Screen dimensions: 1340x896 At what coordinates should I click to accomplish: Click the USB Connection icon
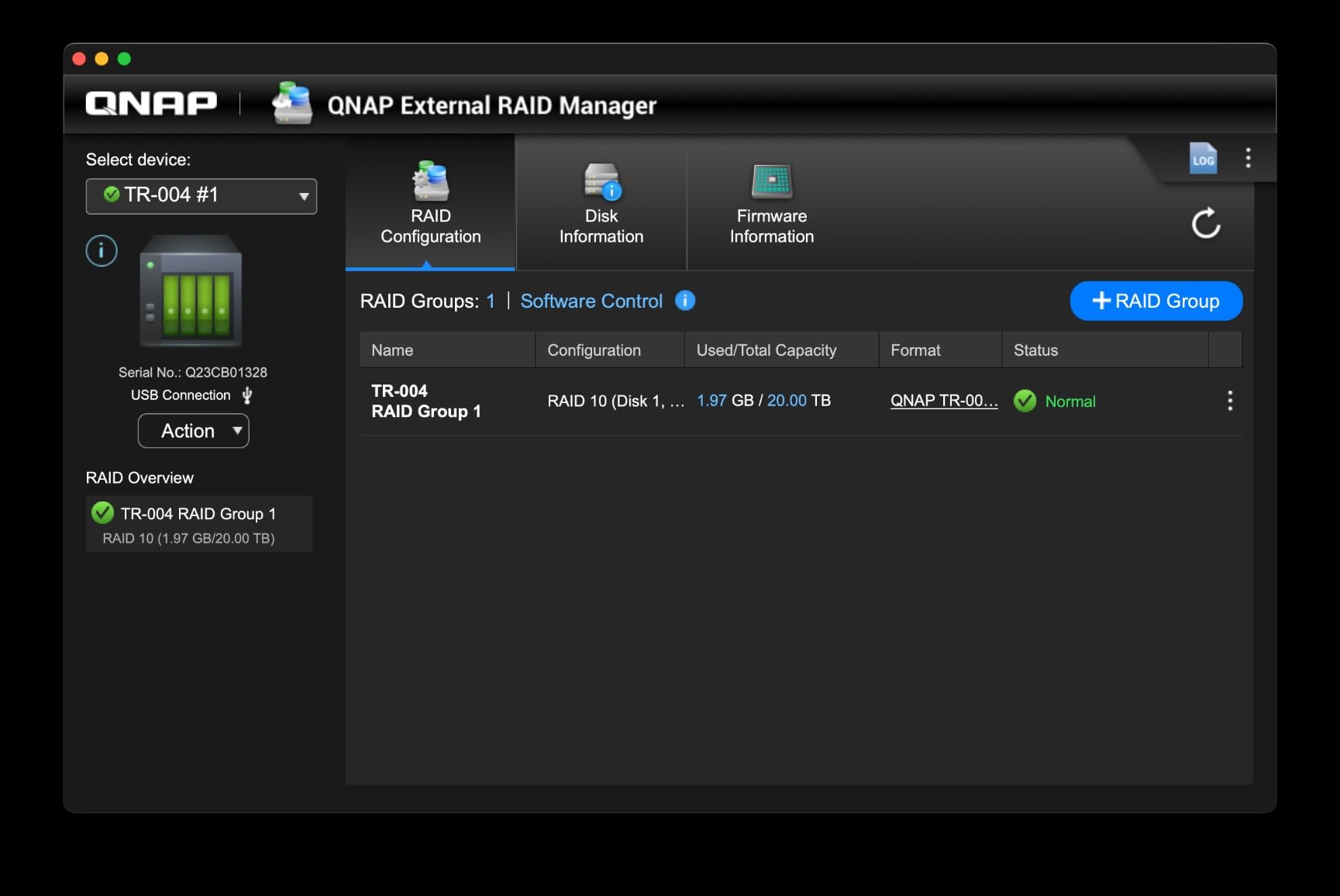click(246, 395)
